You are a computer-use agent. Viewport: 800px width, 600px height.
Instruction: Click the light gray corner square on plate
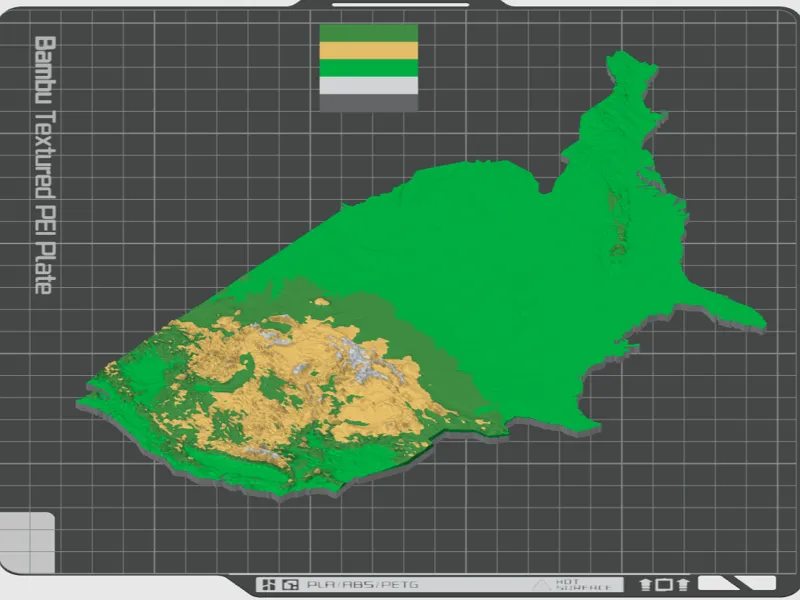[27, 542]
